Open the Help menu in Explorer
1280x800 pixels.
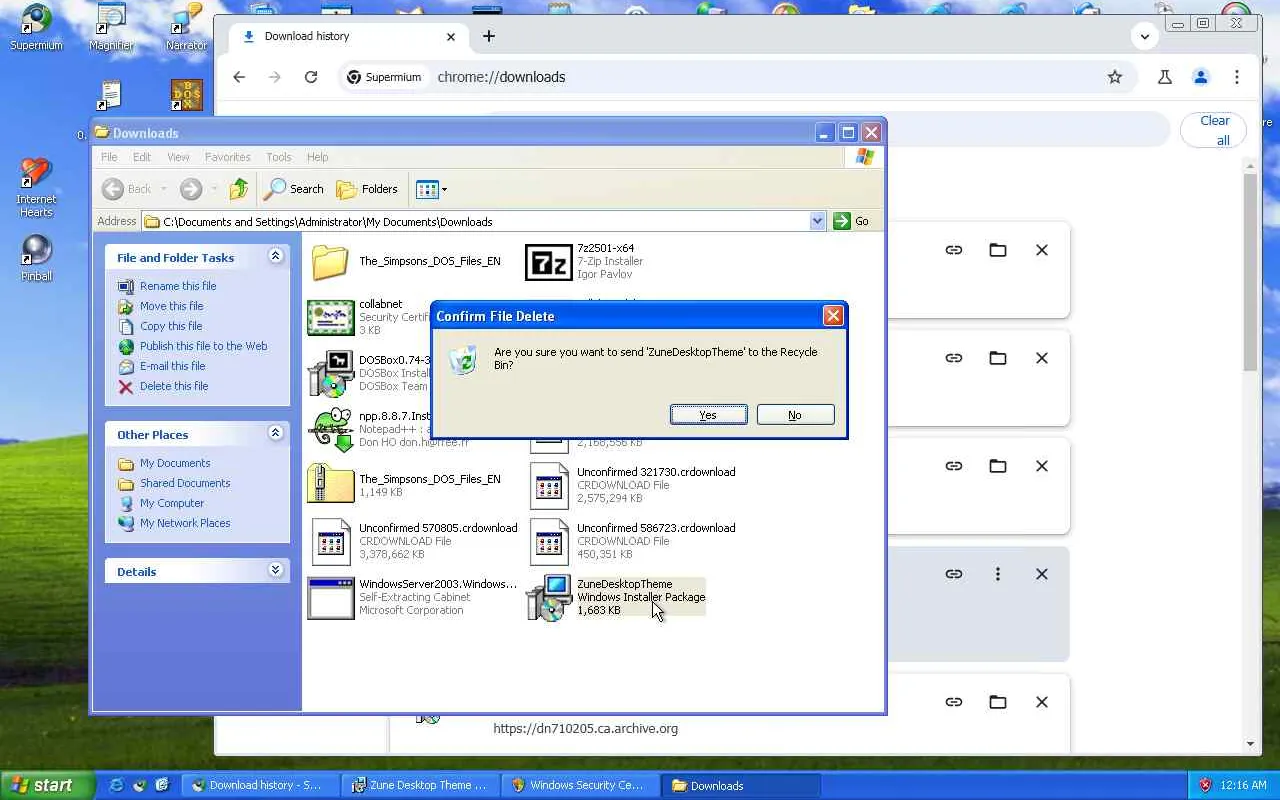click(317, 157)
